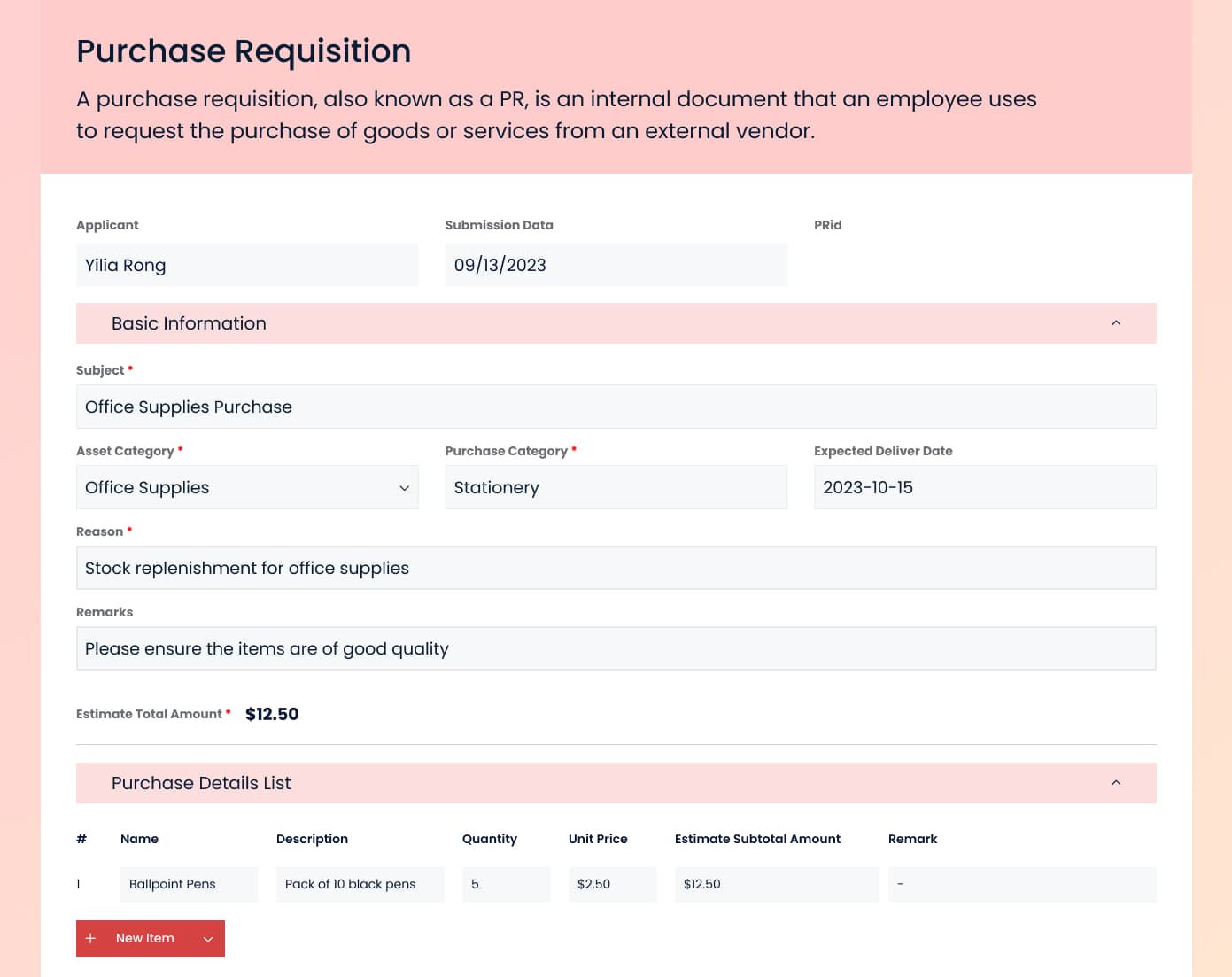Viewport: 1232px width, 977px height.
Task: Select the Estimate Subtotal Amount cell
Action: (776, 884)
